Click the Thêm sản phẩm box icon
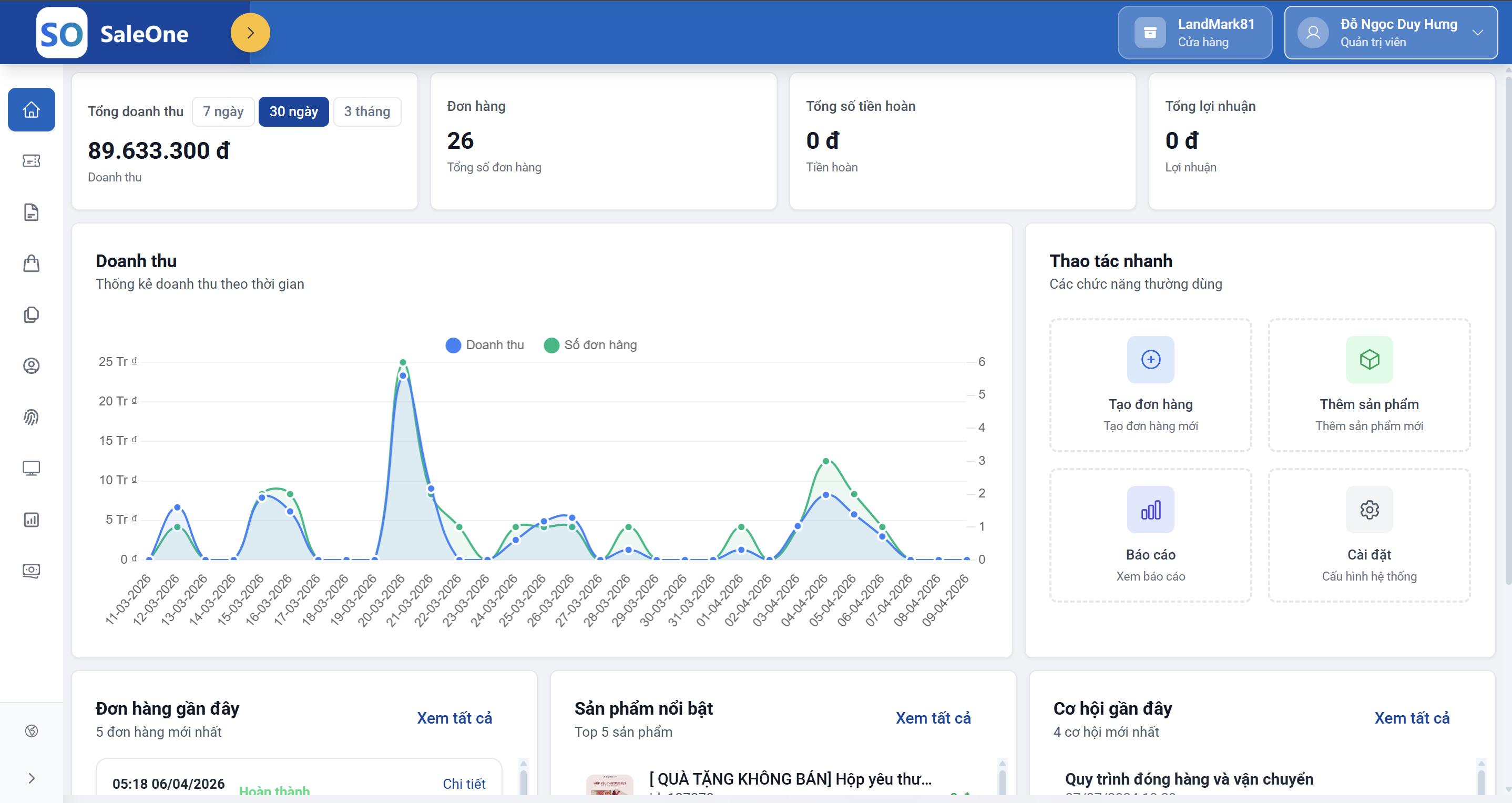Screen dimensions: 1512x803 click(x=1369, y=359)
